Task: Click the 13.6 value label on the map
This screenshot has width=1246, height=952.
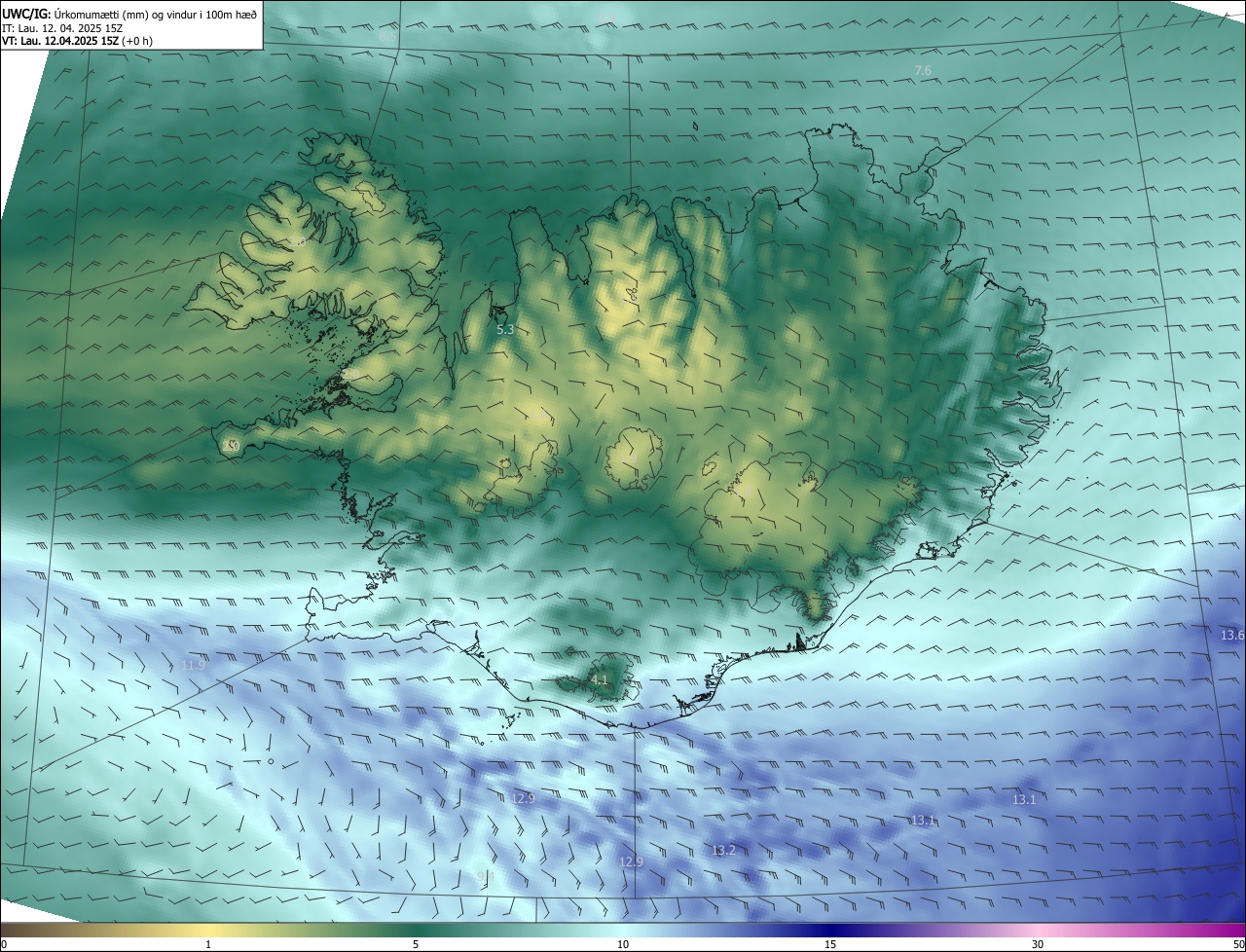Action: click(1232, 636)
